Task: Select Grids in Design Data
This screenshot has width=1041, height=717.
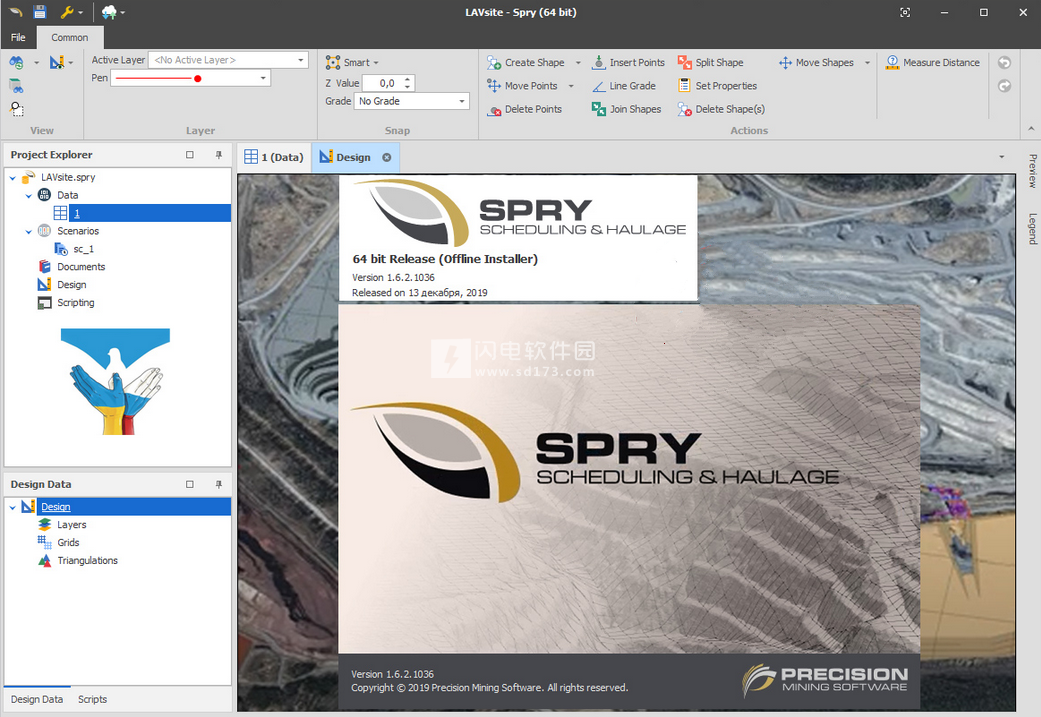Action: coord(68,542)
